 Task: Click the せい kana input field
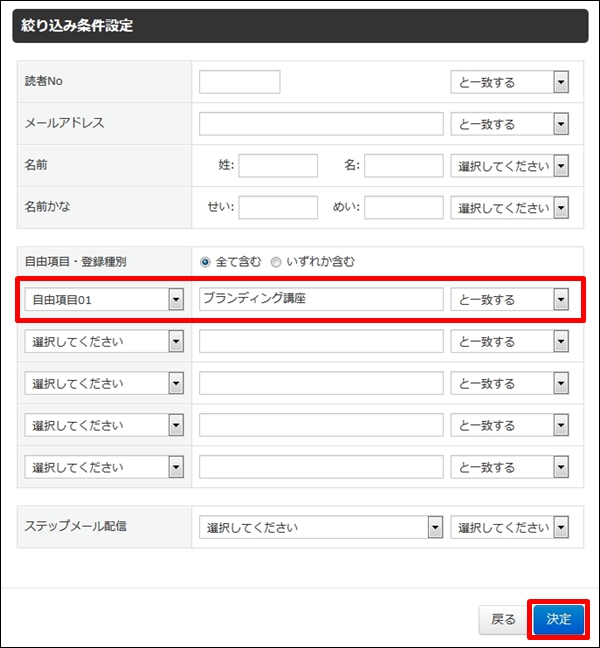(278, 207)
